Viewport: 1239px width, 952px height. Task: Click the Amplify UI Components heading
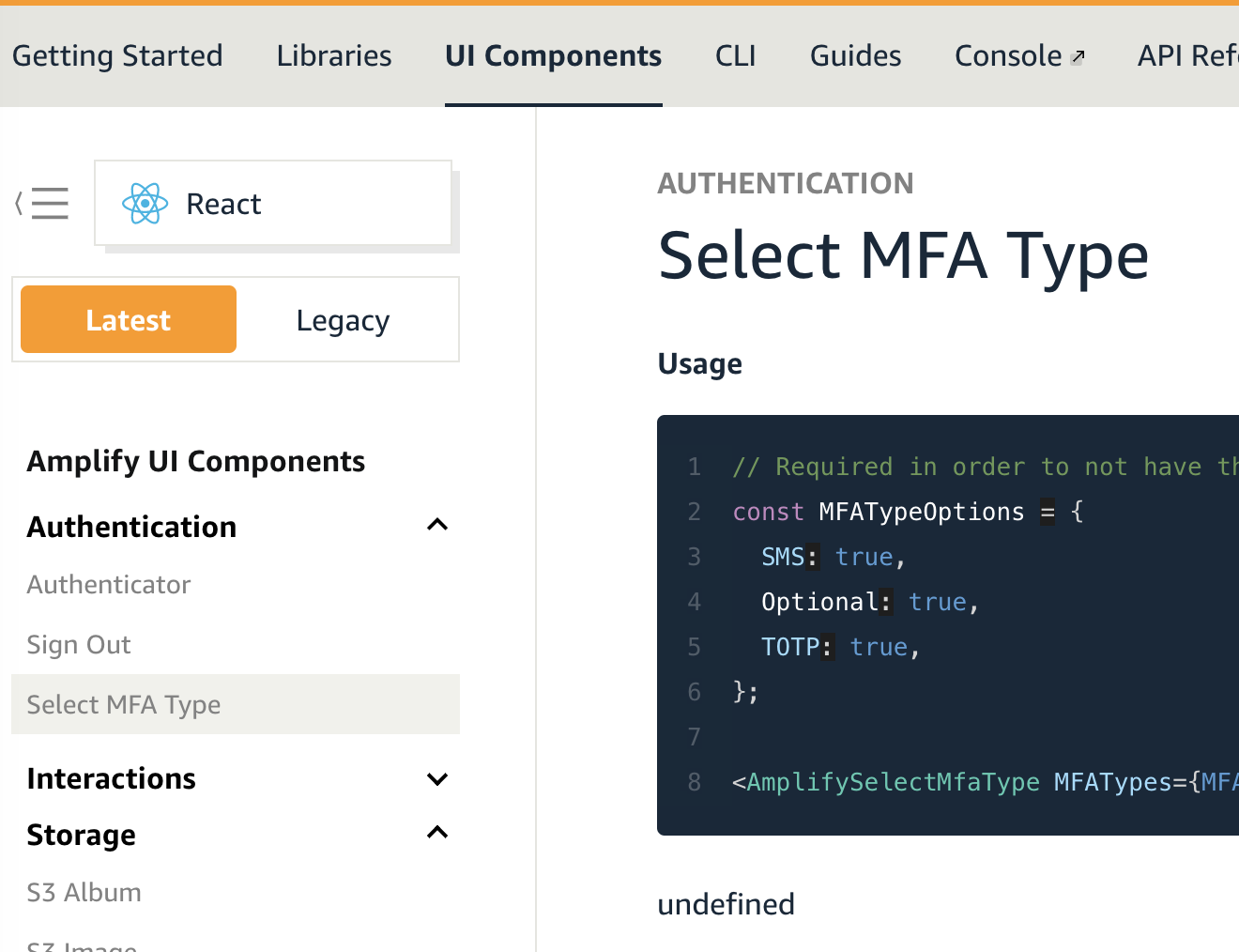coord(196,461)
